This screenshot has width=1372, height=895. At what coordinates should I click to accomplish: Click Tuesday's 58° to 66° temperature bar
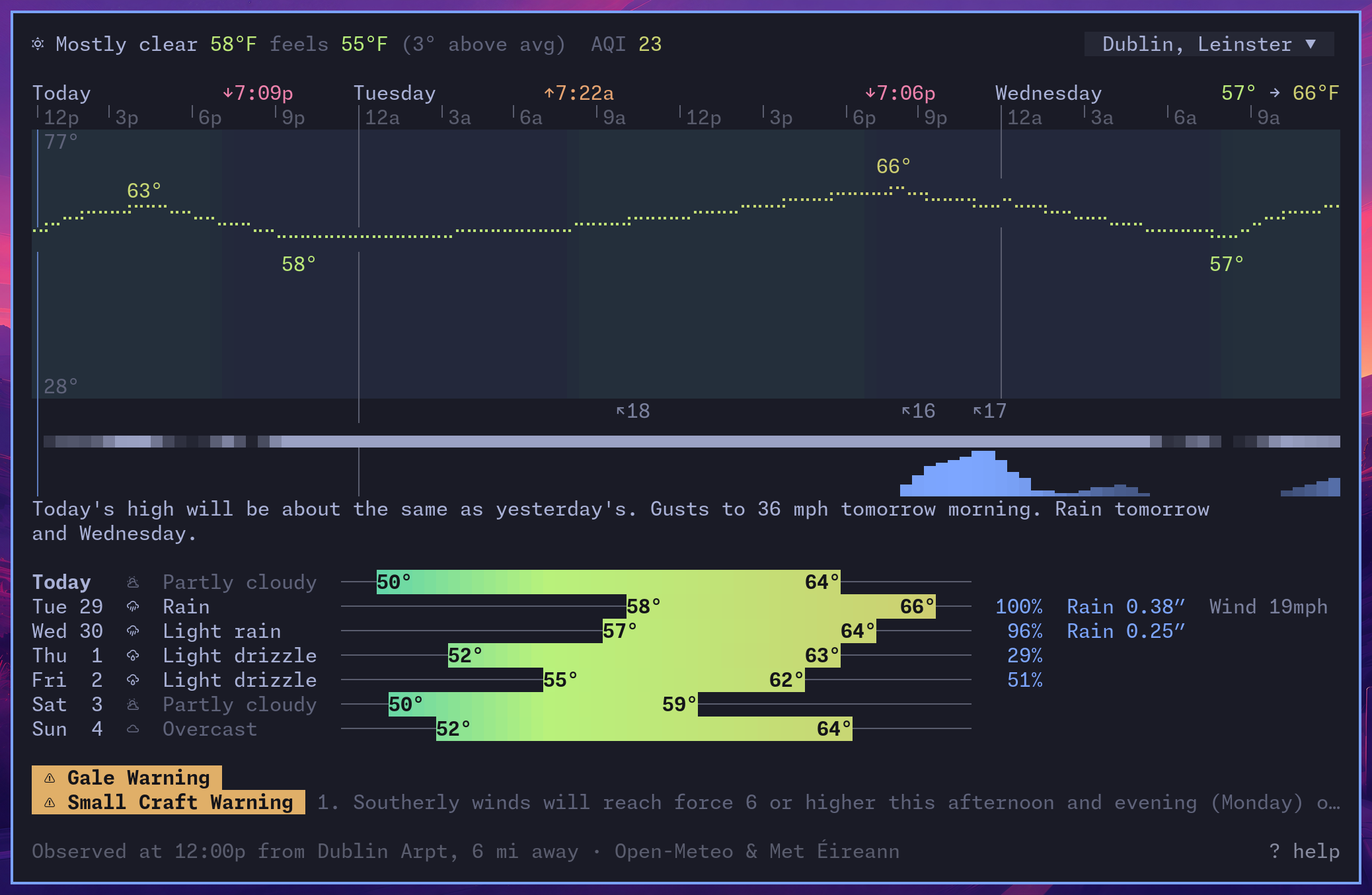[x=781, y=607]
